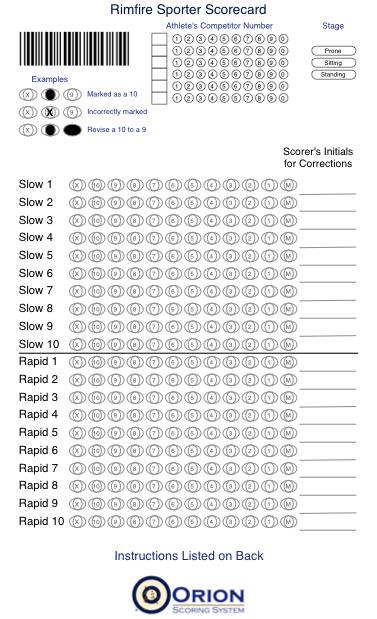
Task: Click the last competitor number digit box
Action: [159, 98]
